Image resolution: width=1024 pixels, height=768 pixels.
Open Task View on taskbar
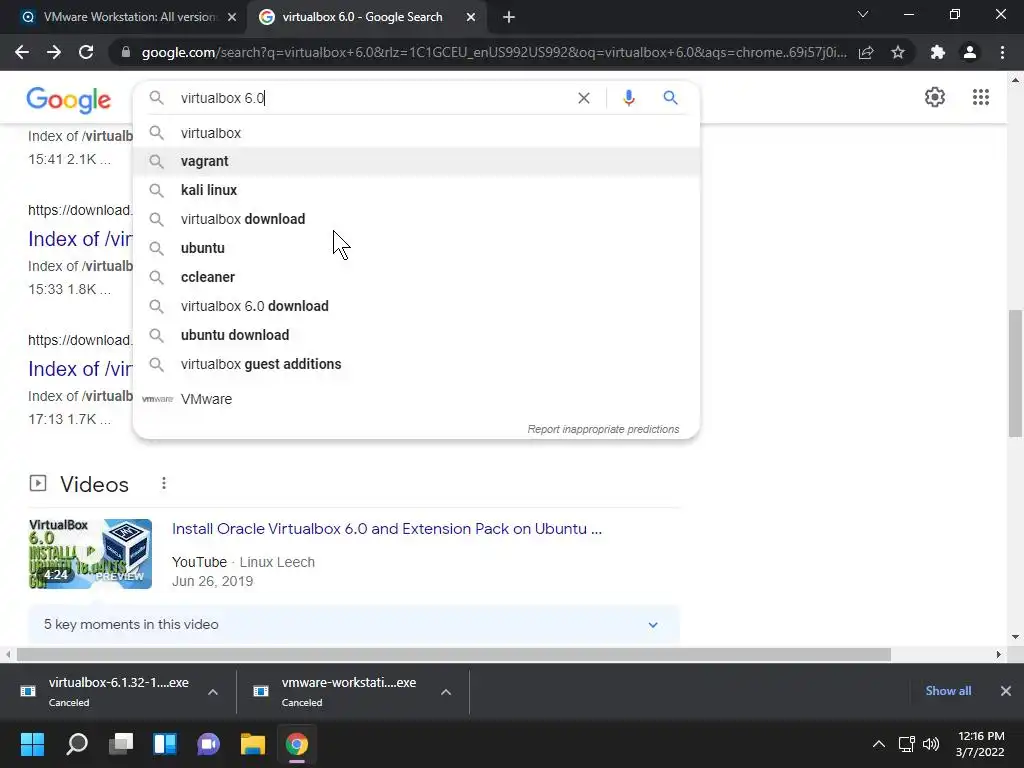click(x=121, y=744)
